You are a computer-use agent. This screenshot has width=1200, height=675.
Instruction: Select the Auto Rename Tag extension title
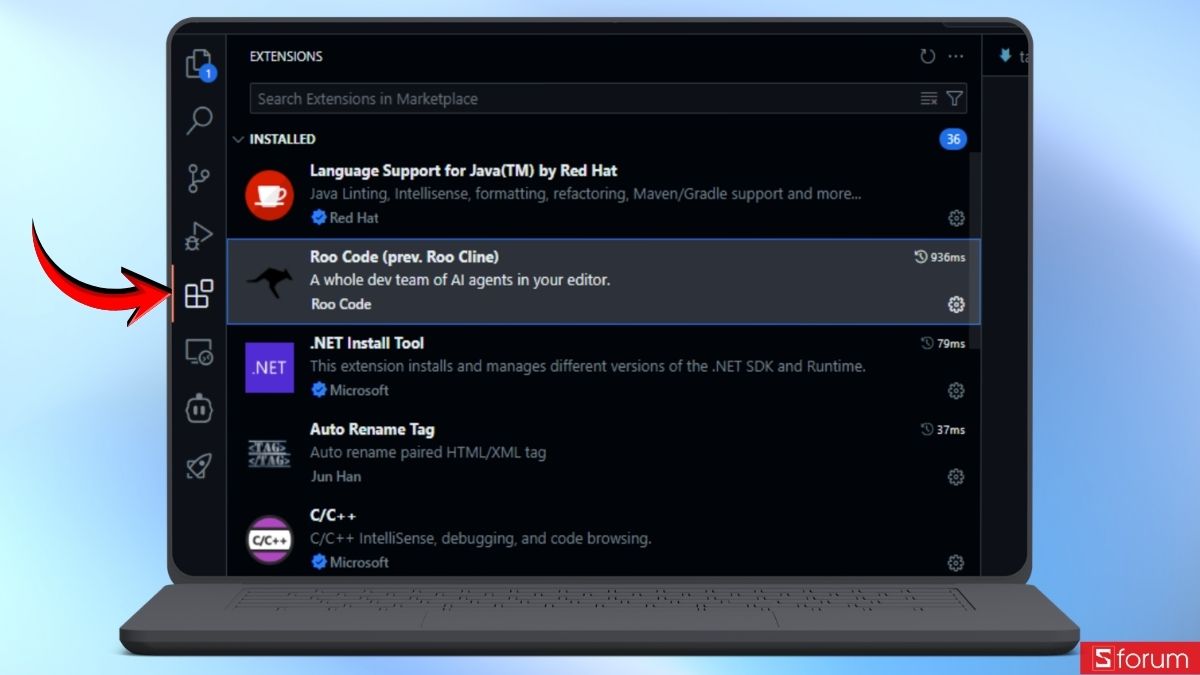(x=372, y=429)
